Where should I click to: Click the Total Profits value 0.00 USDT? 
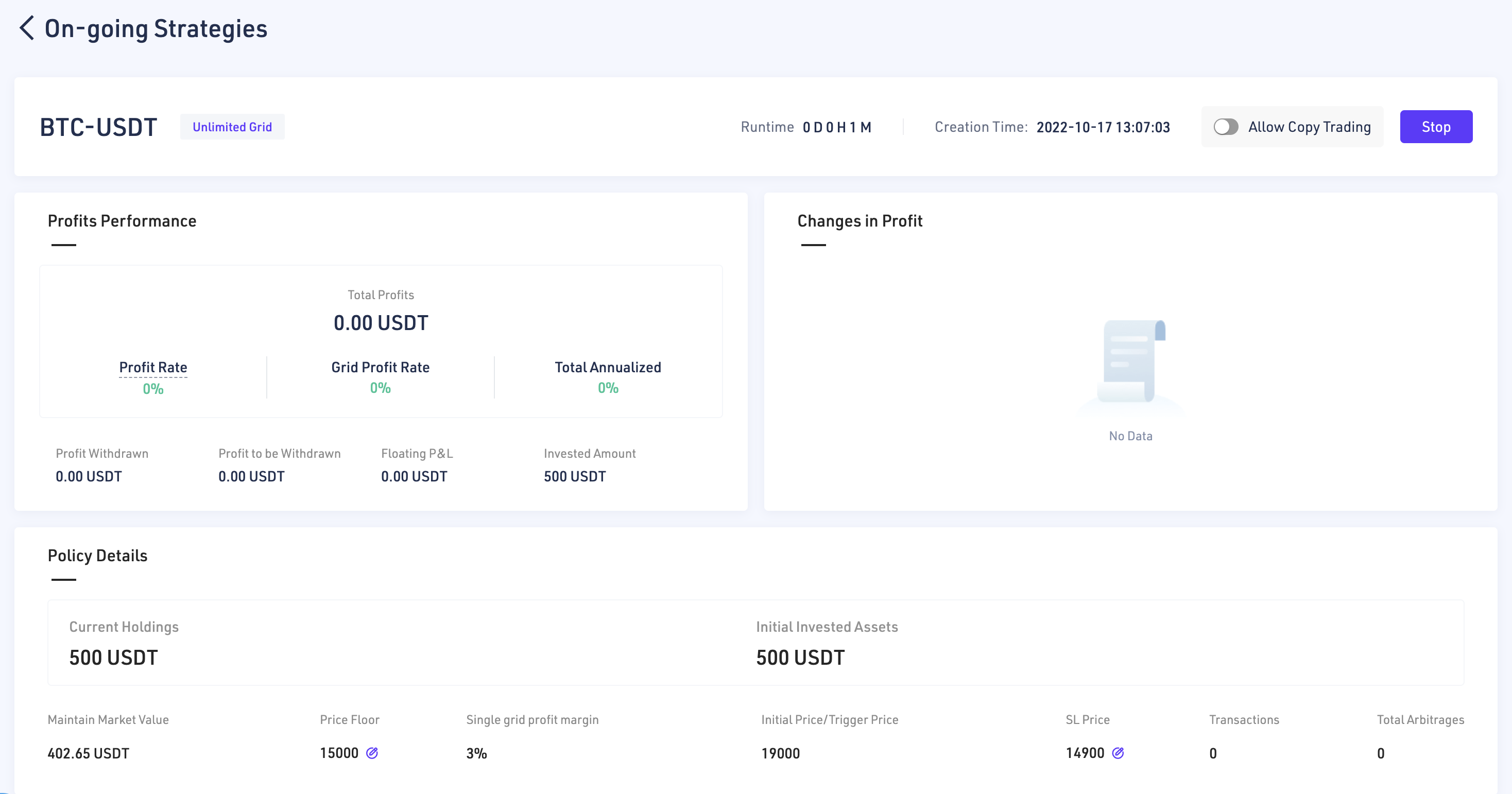[381, 323]
